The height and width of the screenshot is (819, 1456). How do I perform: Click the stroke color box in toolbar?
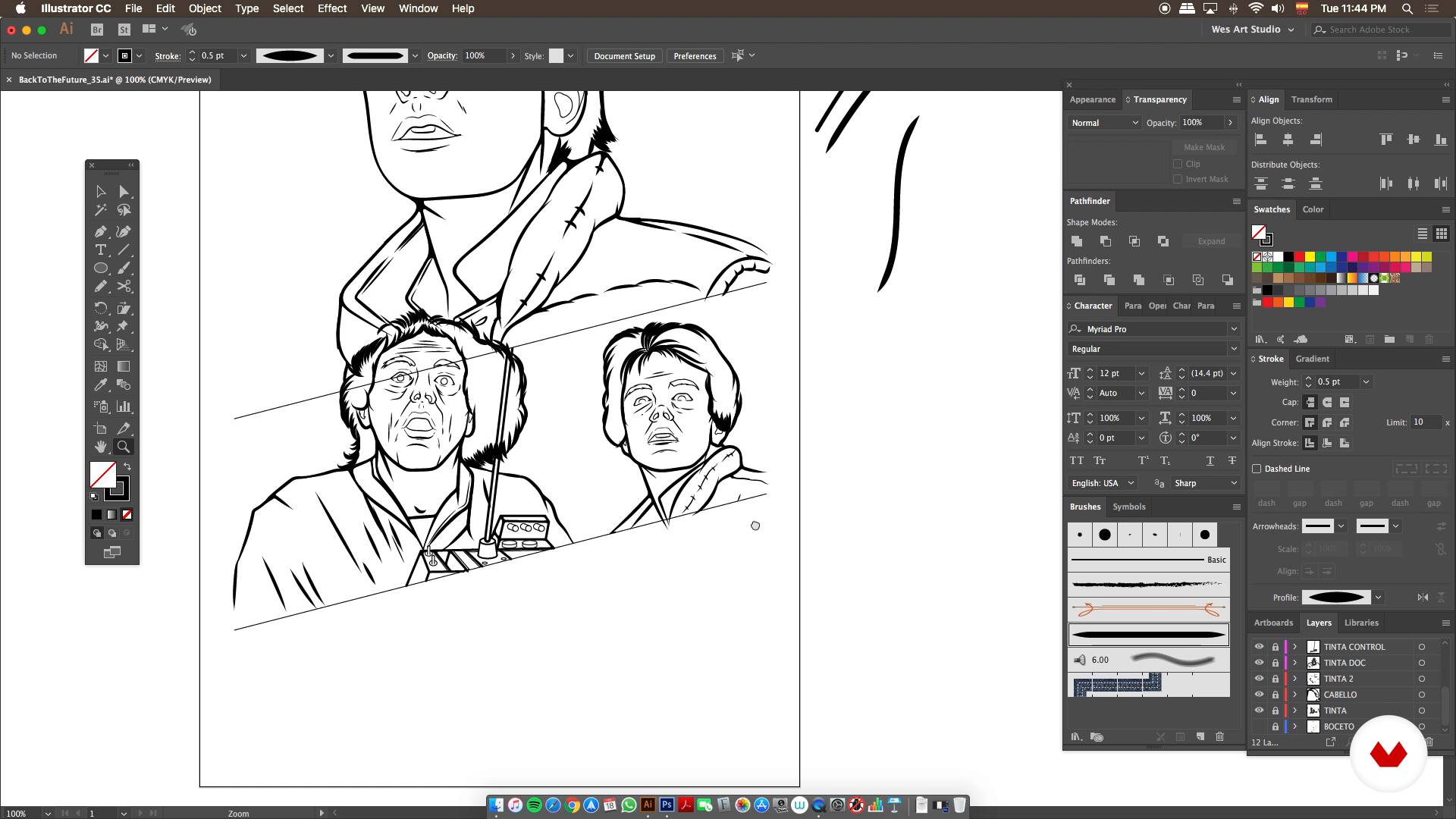pos(117,488)
